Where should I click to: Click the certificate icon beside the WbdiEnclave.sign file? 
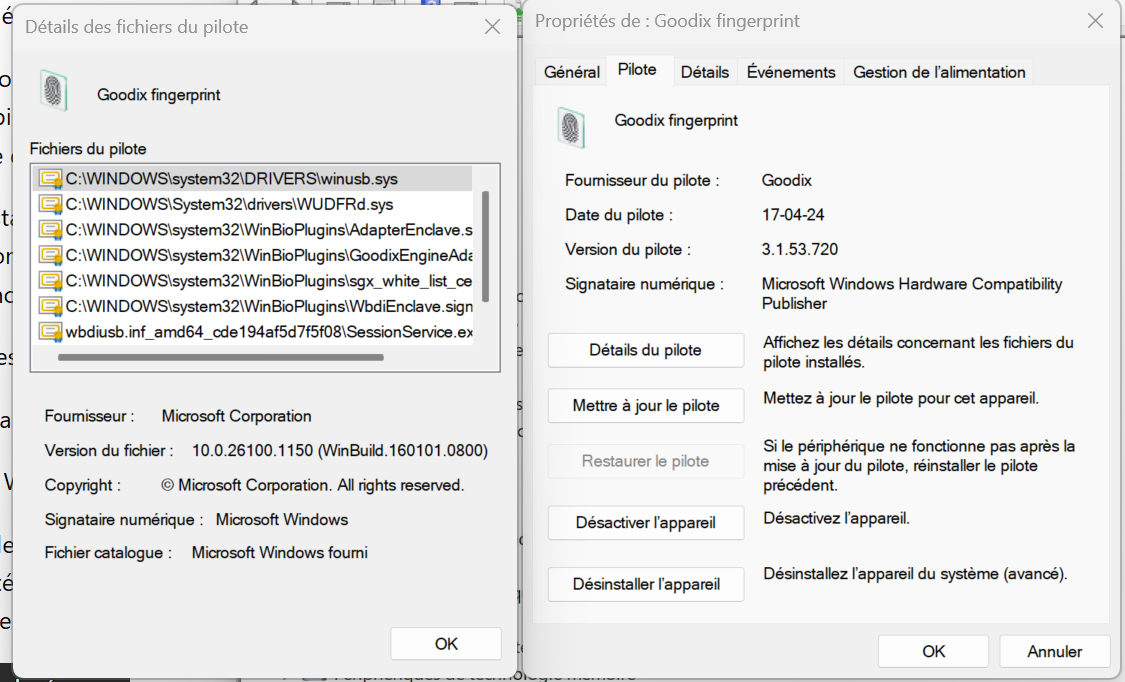coord(51,306)
